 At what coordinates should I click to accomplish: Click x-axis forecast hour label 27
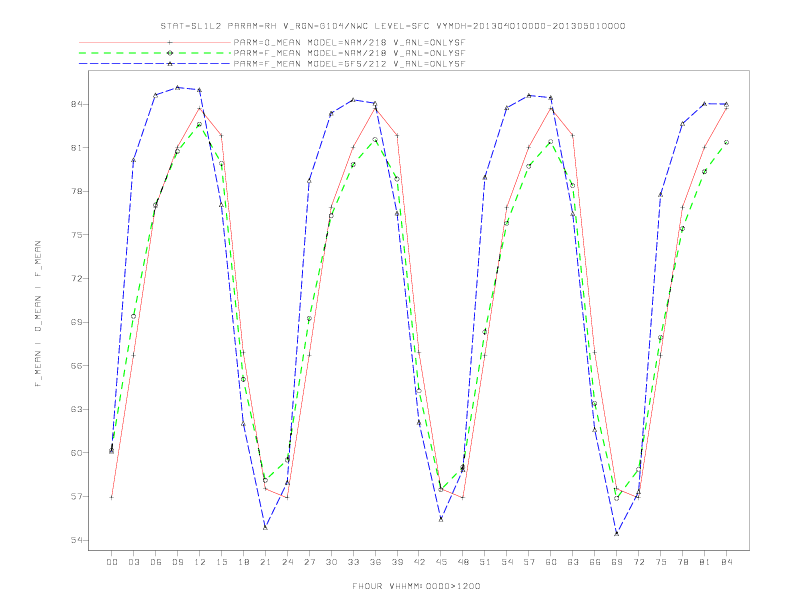click(x=309, y=562)
